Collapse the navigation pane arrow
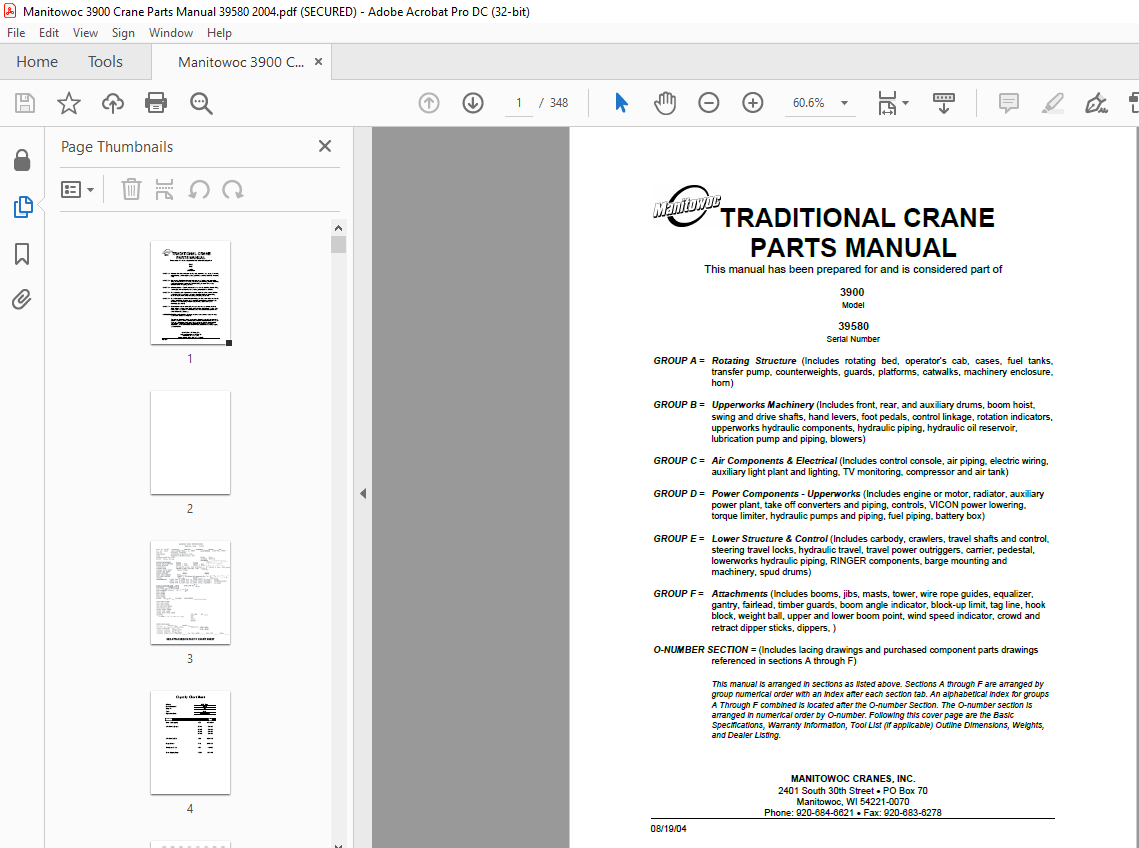 [362, 493]
